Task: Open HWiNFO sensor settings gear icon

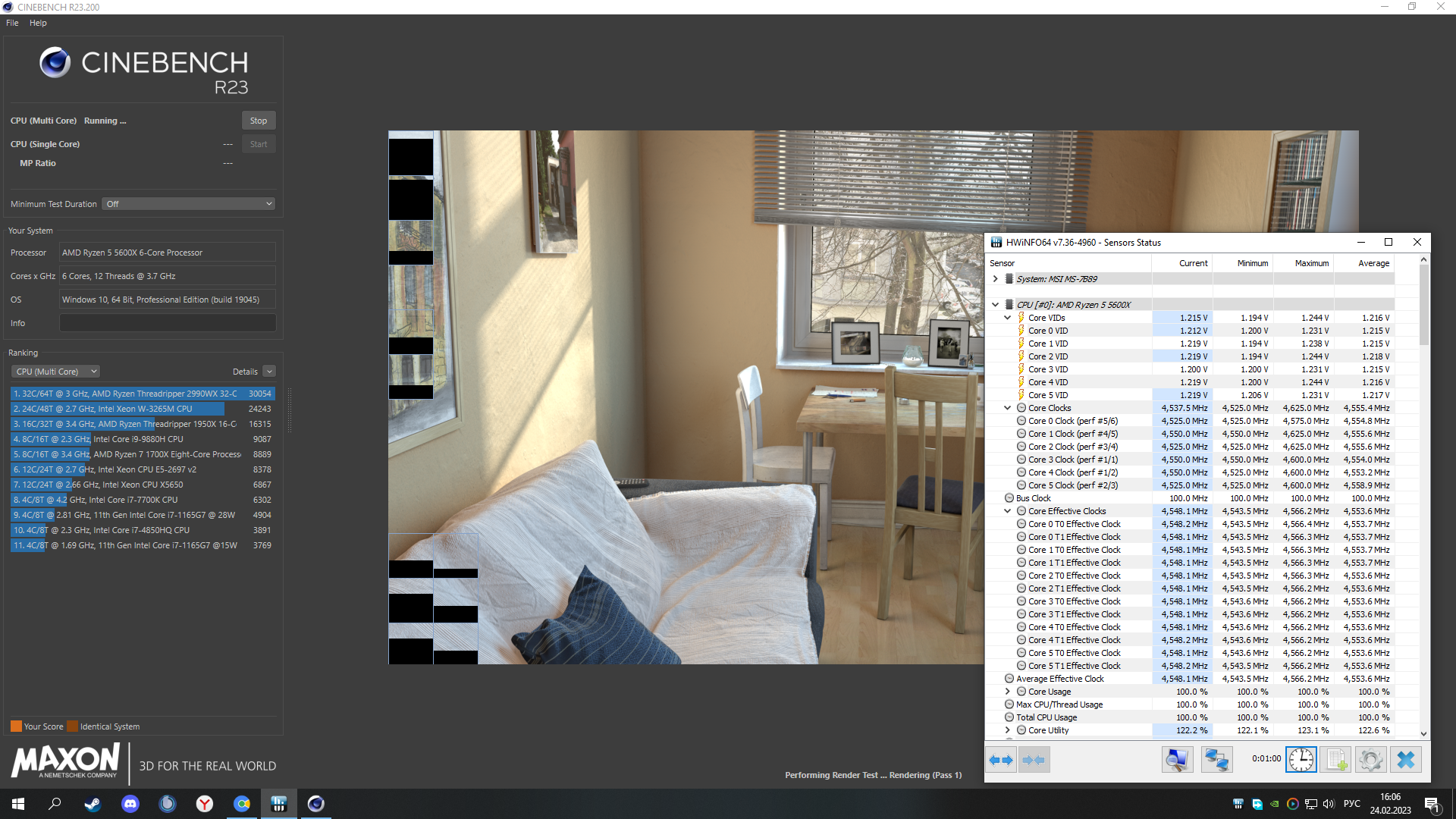Action: click(1370, 760)
